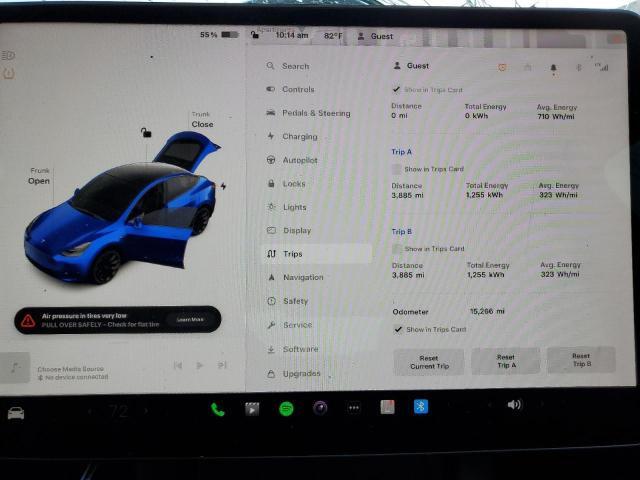Enable Show in Trips Card for Trip B
640x480 pixels.
tap(397, 249)
